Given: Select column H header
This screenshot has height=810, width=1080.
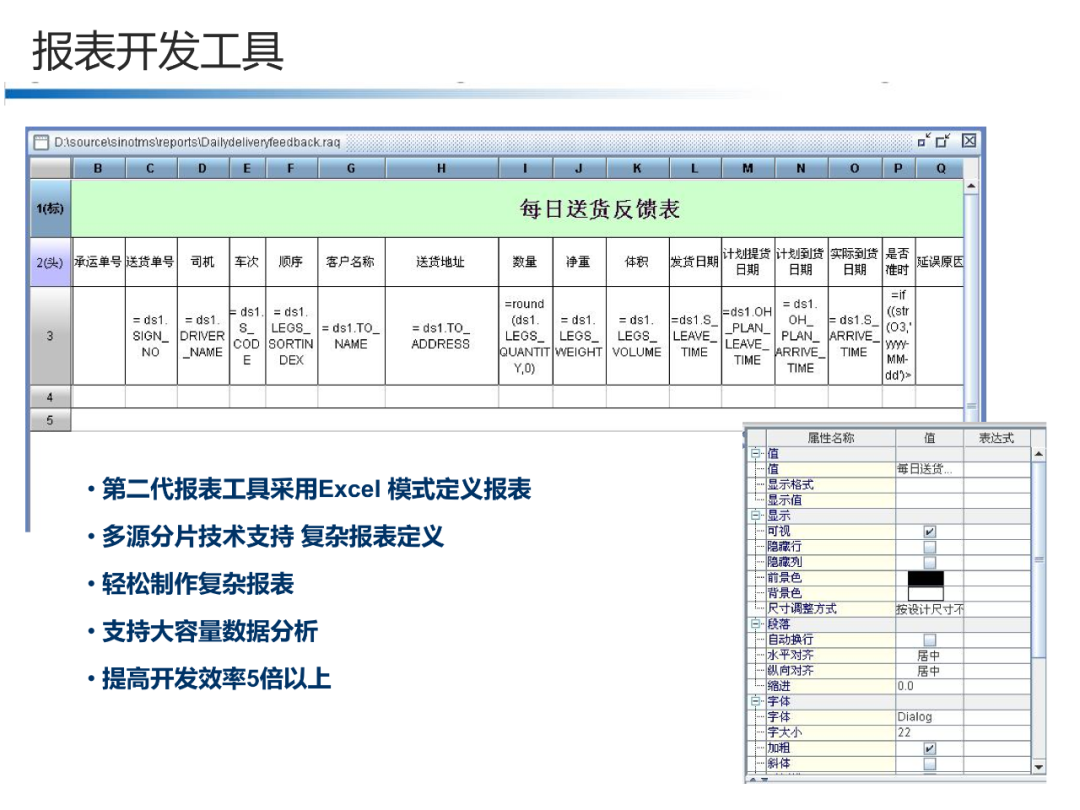Looking at the screenshot, I should coord(442,168).
